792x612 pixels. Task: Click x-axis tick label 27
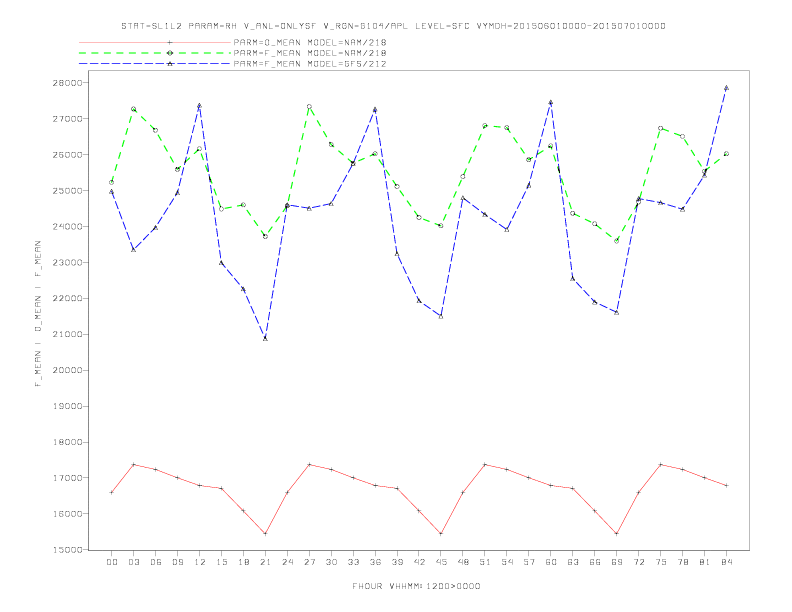(309, 562)
